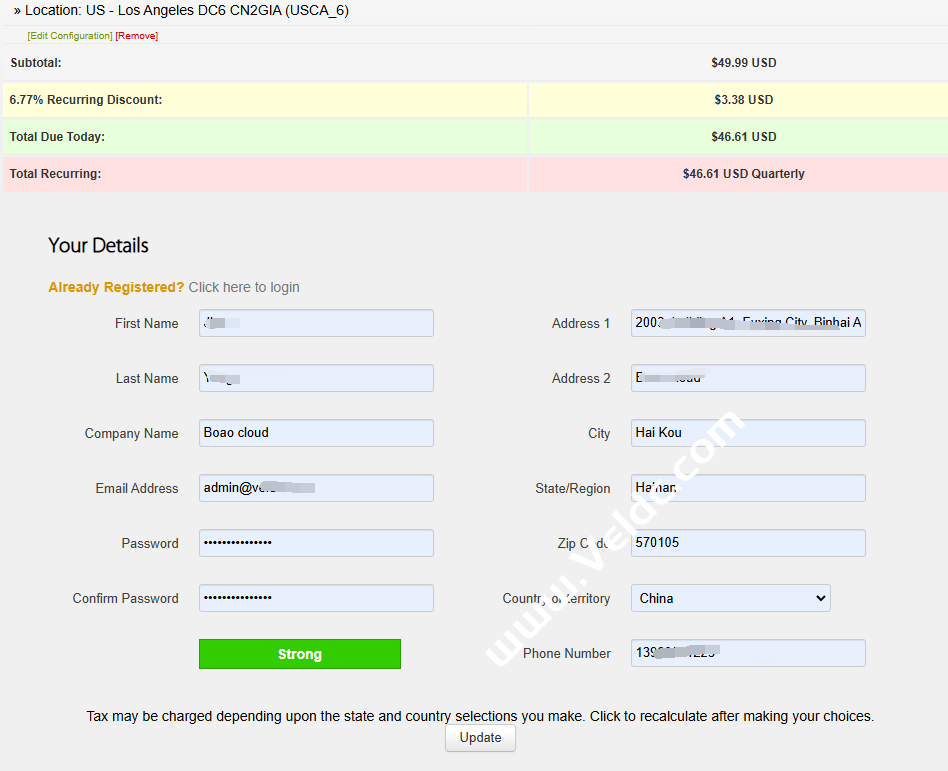This screenshot has height=771, width=948.
Task: Click the Address 1 text field
Action: coord(748,323)
